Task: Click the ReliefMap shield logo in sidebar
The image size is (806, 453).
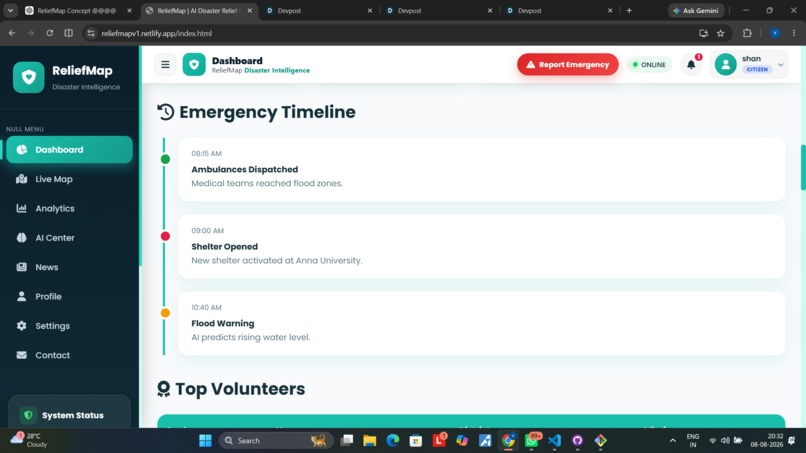Action: click(x=29, y=77)
